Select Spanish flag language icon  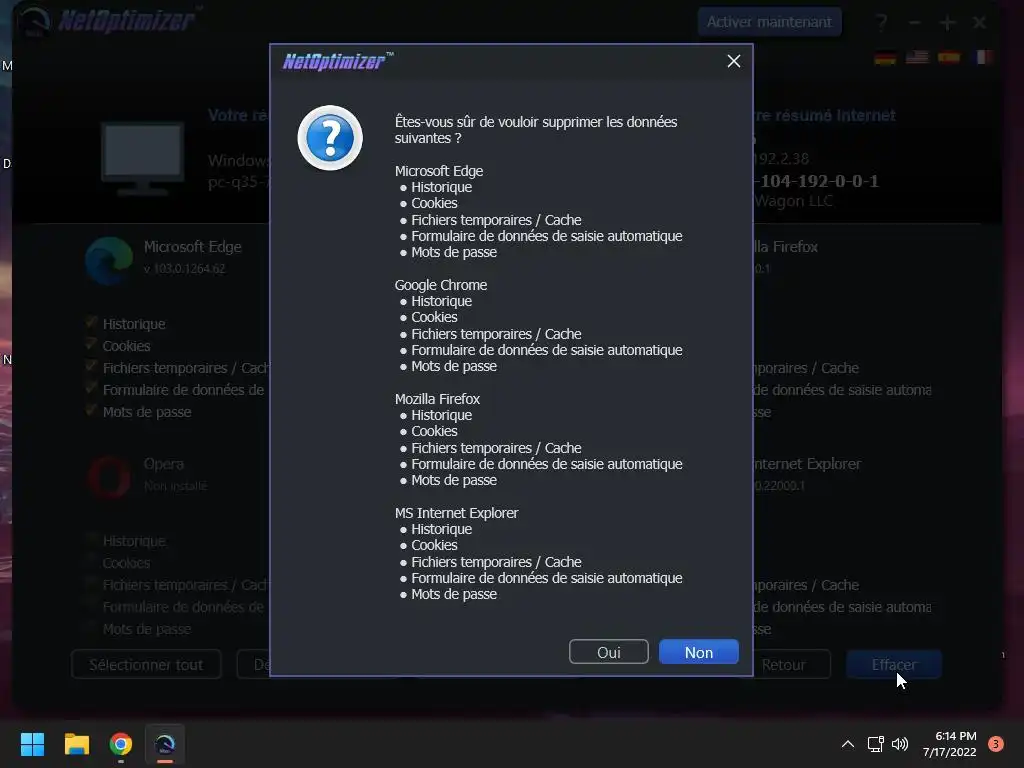point(949,58)
